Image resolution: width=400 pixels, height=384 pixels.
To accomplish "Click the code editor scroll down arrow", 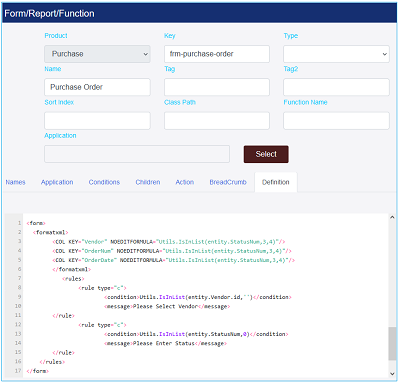I will [392, 374].
